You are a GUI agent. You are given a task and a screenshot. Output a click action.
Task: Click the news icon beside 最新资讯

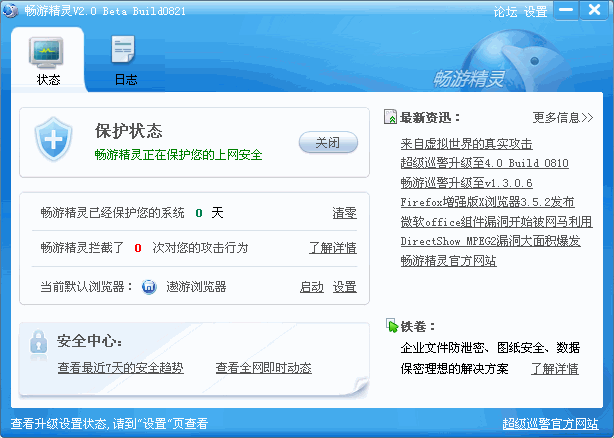pos(390,117)
